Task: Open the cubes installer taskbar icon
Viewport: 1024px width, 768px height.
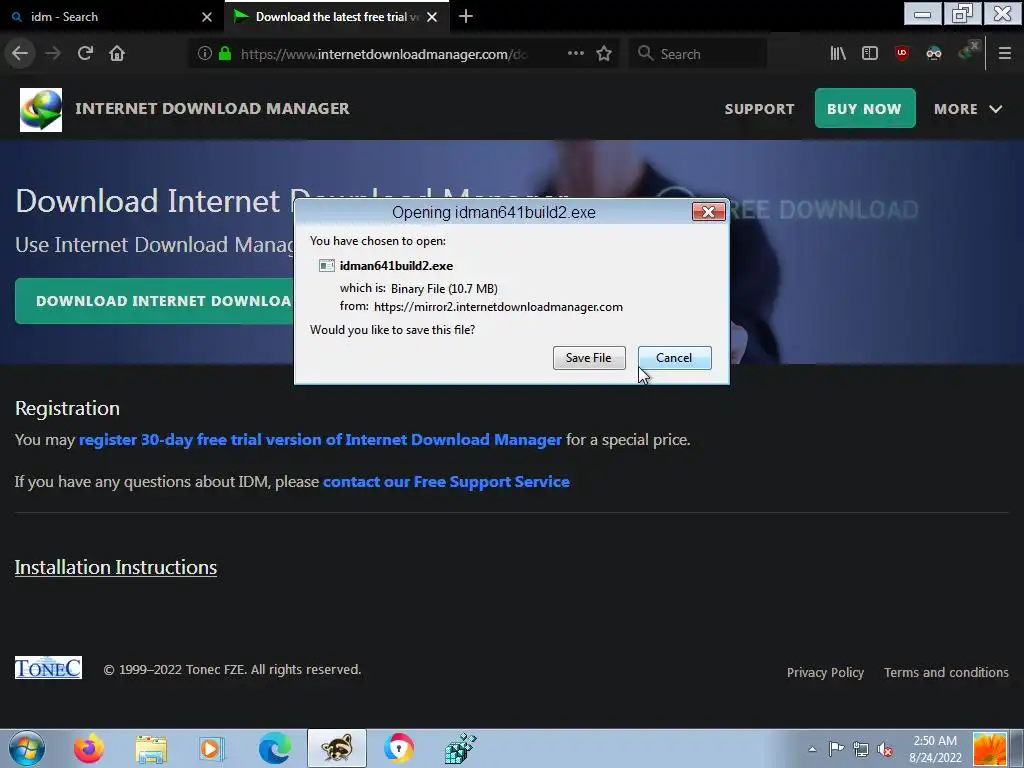Action: click(x=460, y=748)
